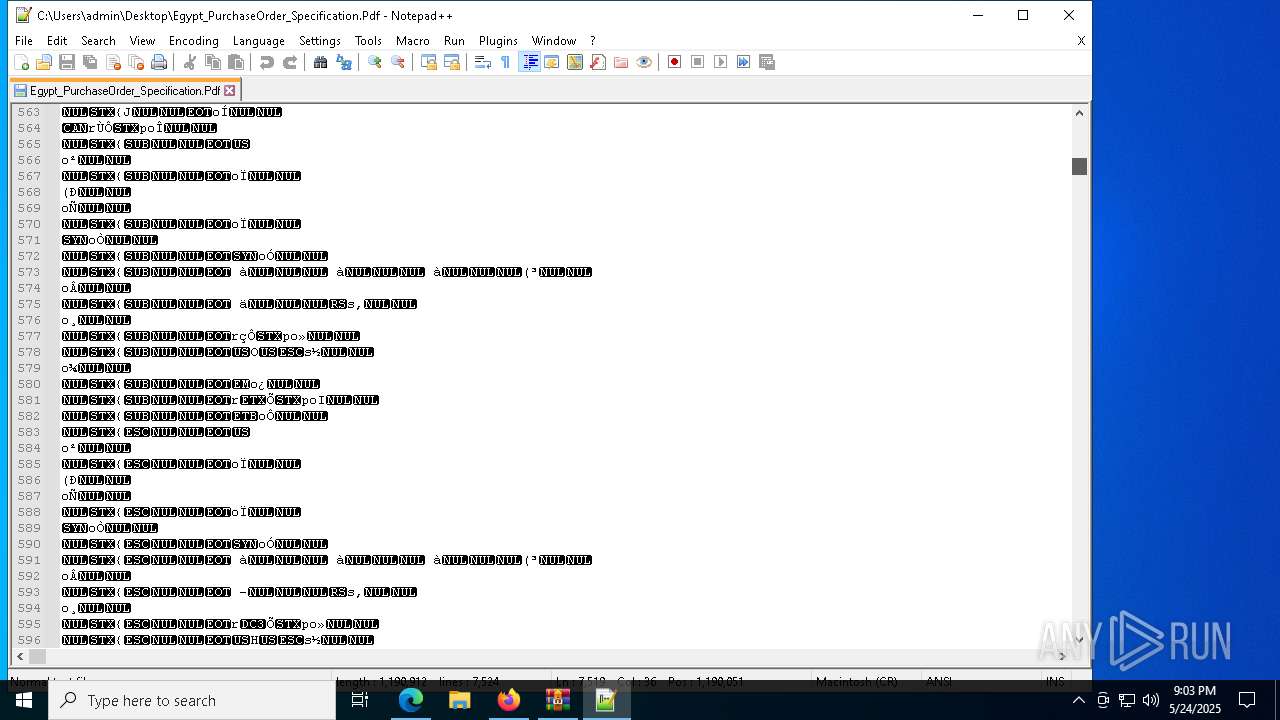Image resolution: width=1280 pixels, height=720 pixels.
Task: Click the Zoom In magnifier icon
Action: point(375,62)
